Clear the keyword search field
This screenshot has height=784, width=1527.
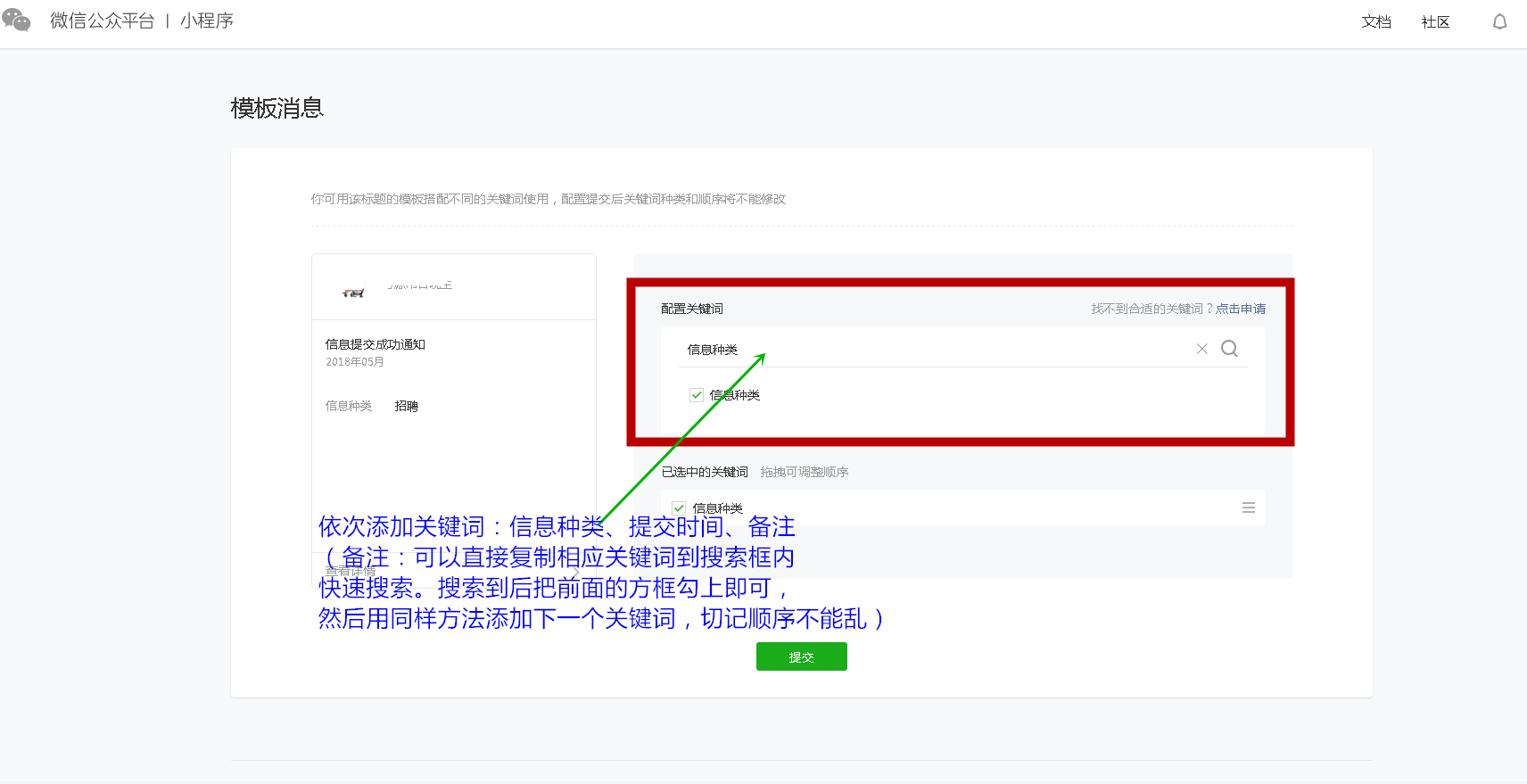click(1201, 349)
